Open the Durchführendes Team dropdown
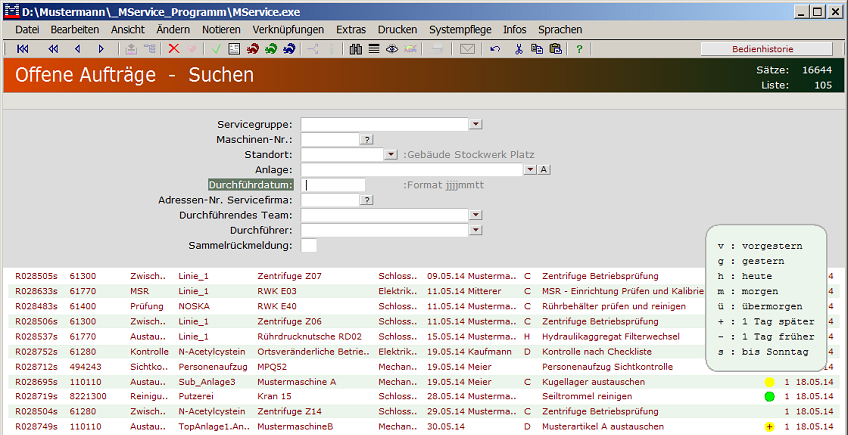 click(475, 215)
